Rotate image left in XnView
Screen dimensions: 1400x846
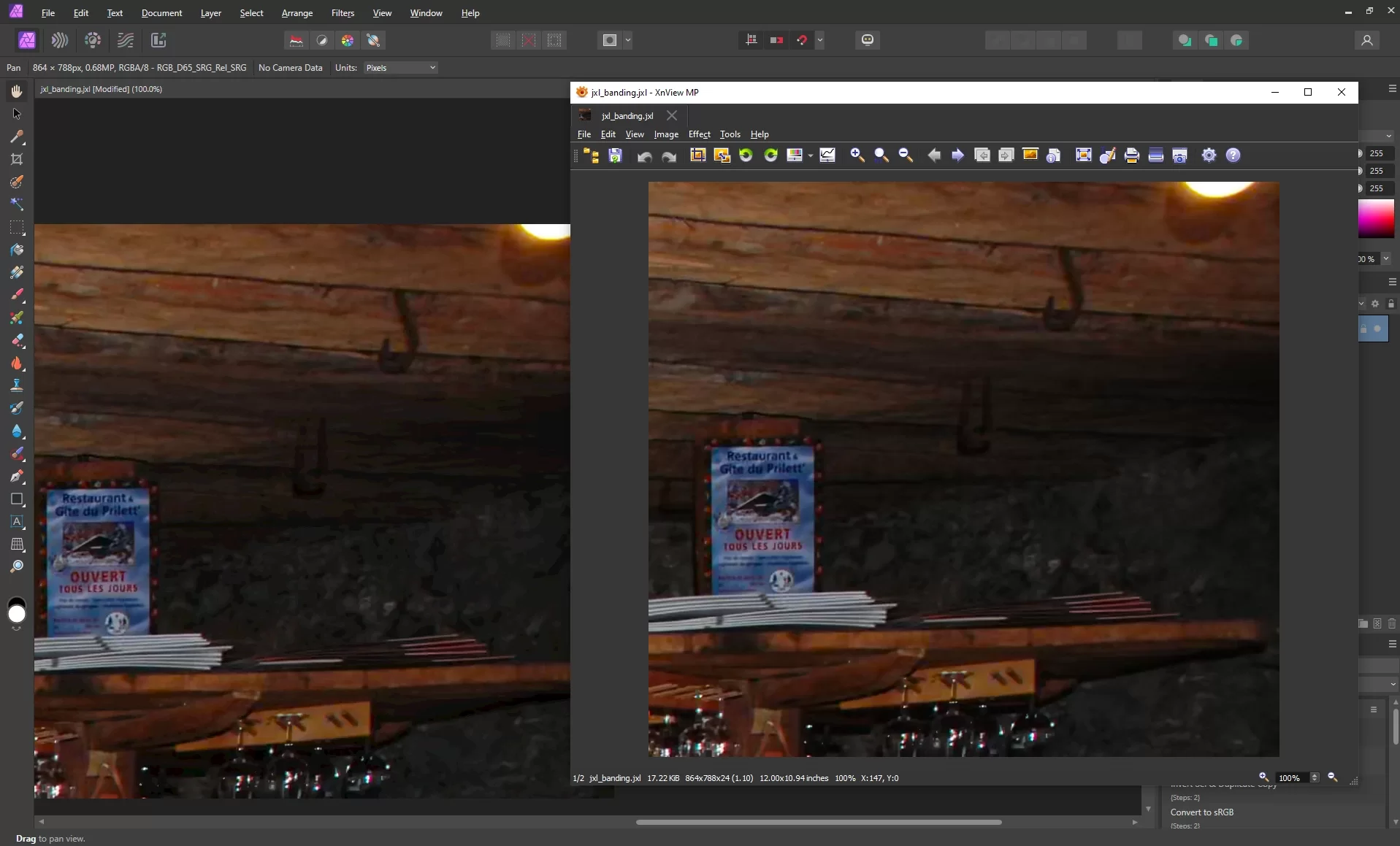click(746, 155)
